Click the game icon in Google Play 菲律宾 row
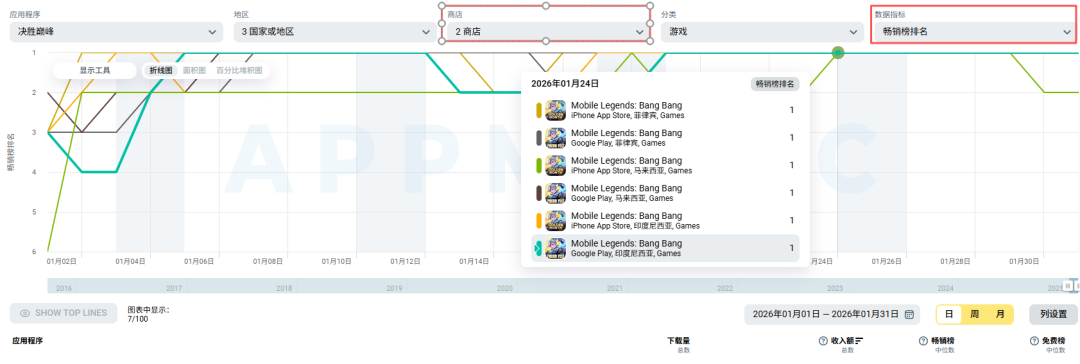Viewport: 1080px width, 364px height. tap(555, 138)
